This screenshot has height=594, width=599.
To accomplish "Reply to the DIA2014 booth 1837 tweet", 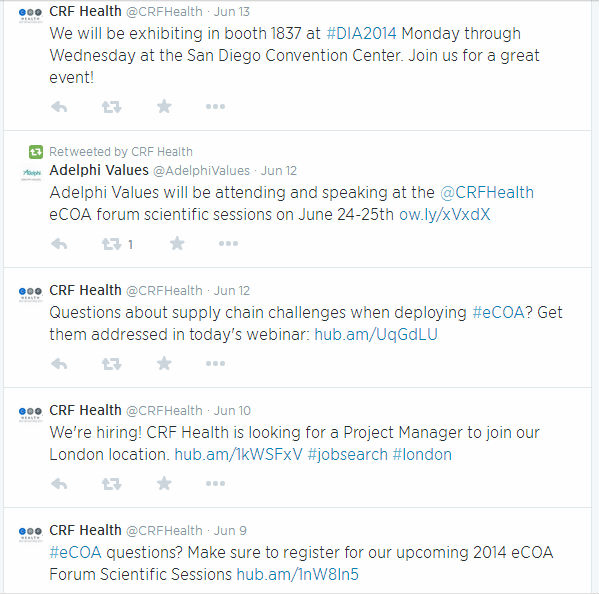I will tap(59, 107).
